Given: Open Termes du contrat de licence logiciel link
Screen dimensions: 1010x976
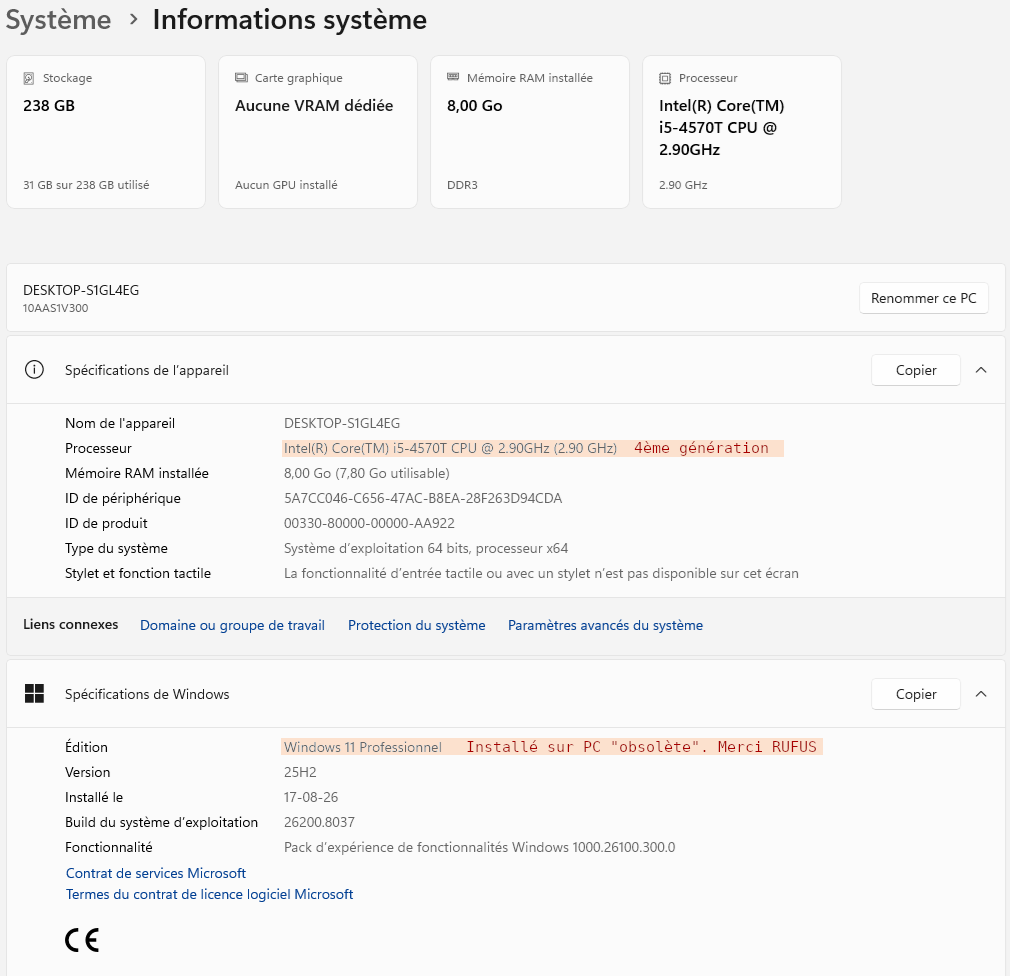Looking at the screenshot, I should coord(209,894).
